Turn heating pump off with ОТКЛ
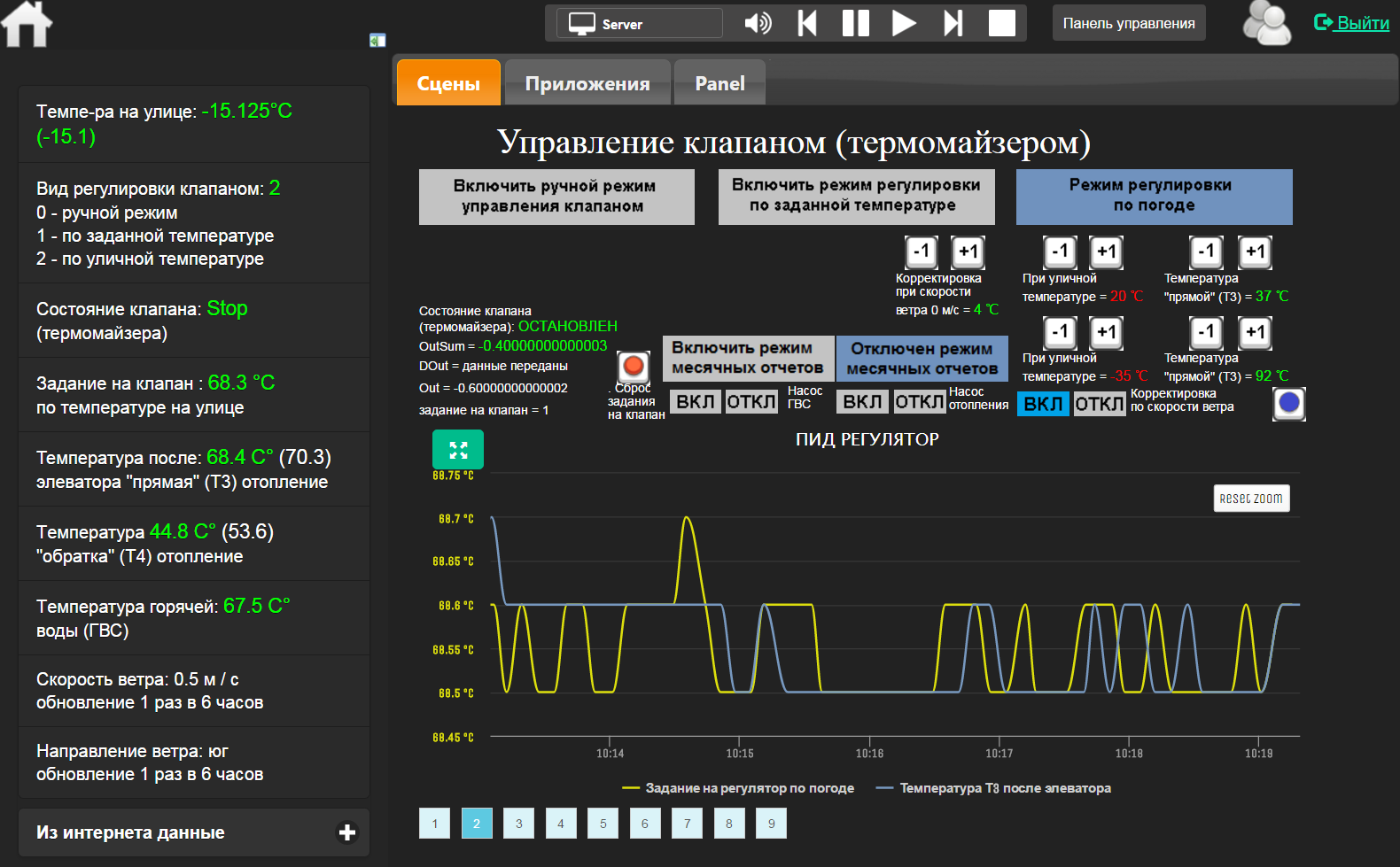This screenshot has width=1400, height=867. coord(920,402)
